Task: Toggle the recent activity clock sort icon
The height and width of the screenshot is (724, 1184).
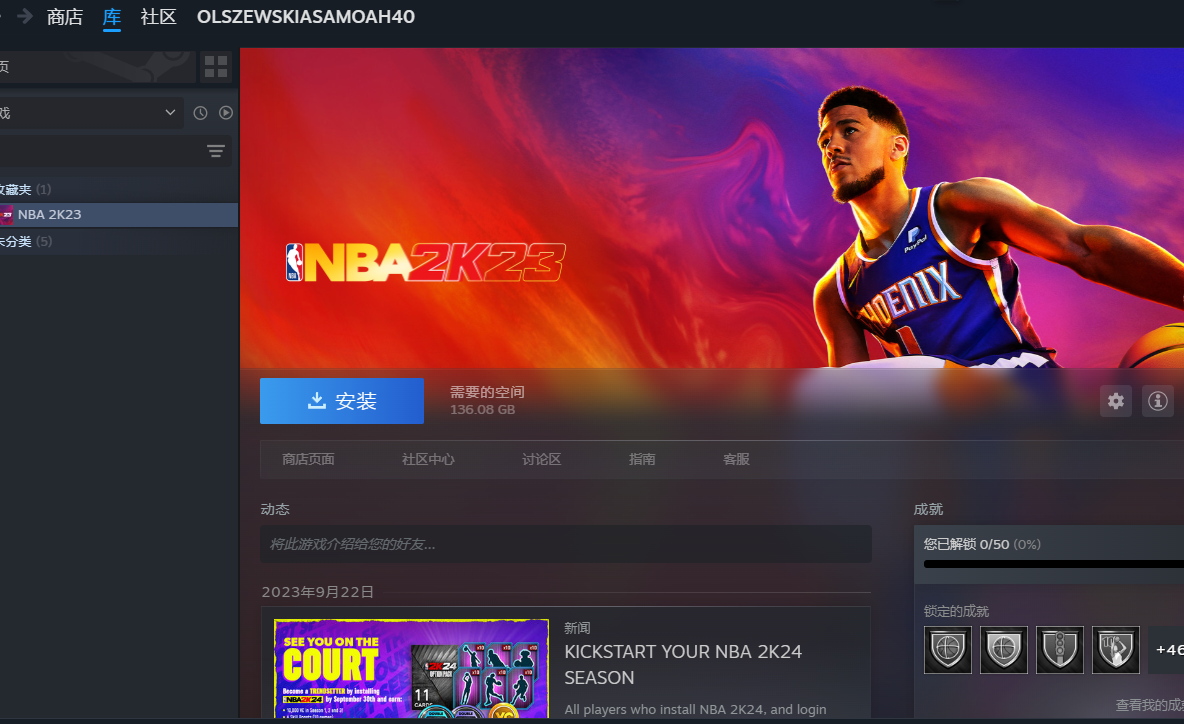Action: [x=200, y=113]
